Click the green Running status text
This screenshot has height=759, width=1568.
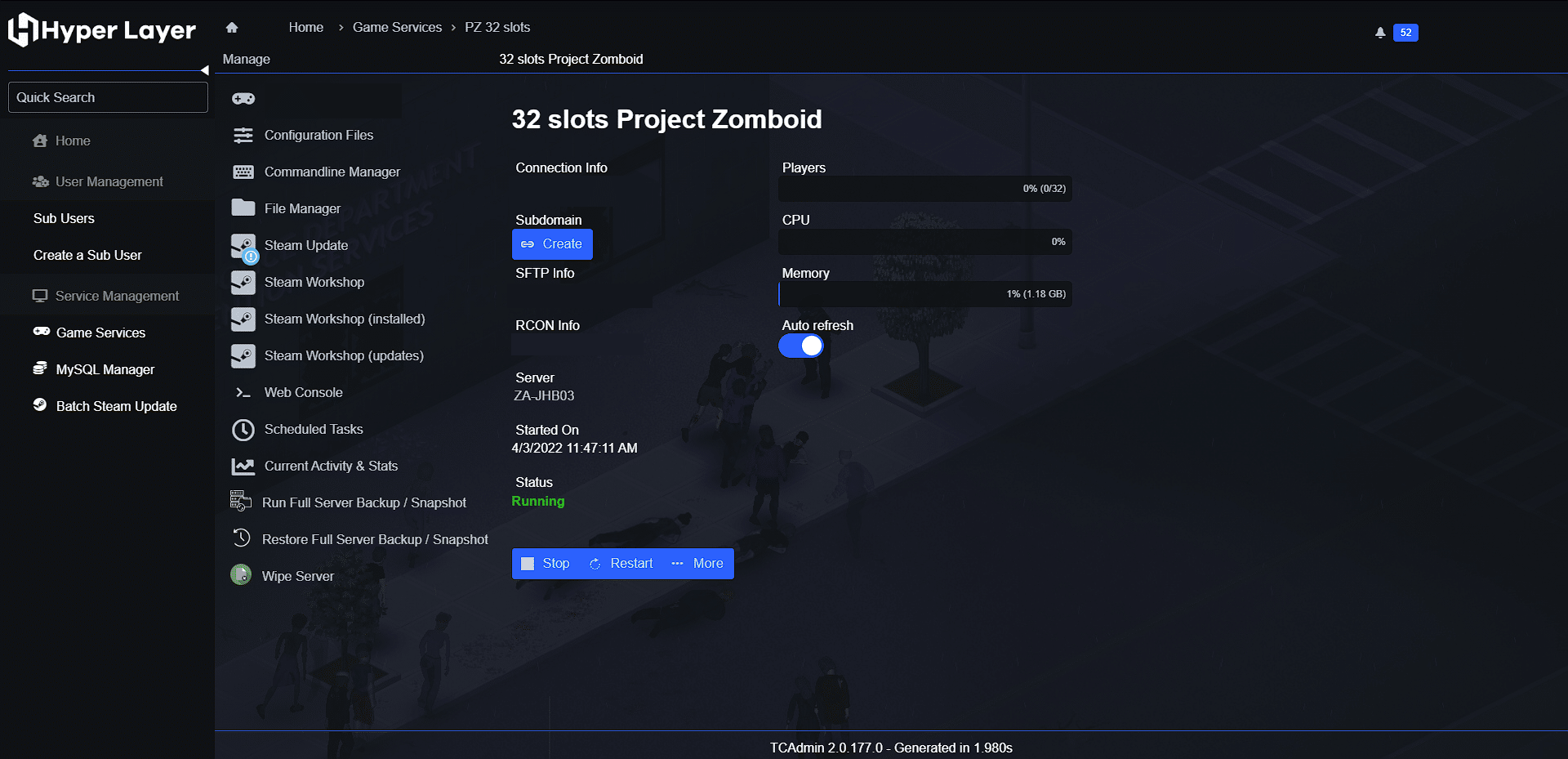tap(538, 501)
